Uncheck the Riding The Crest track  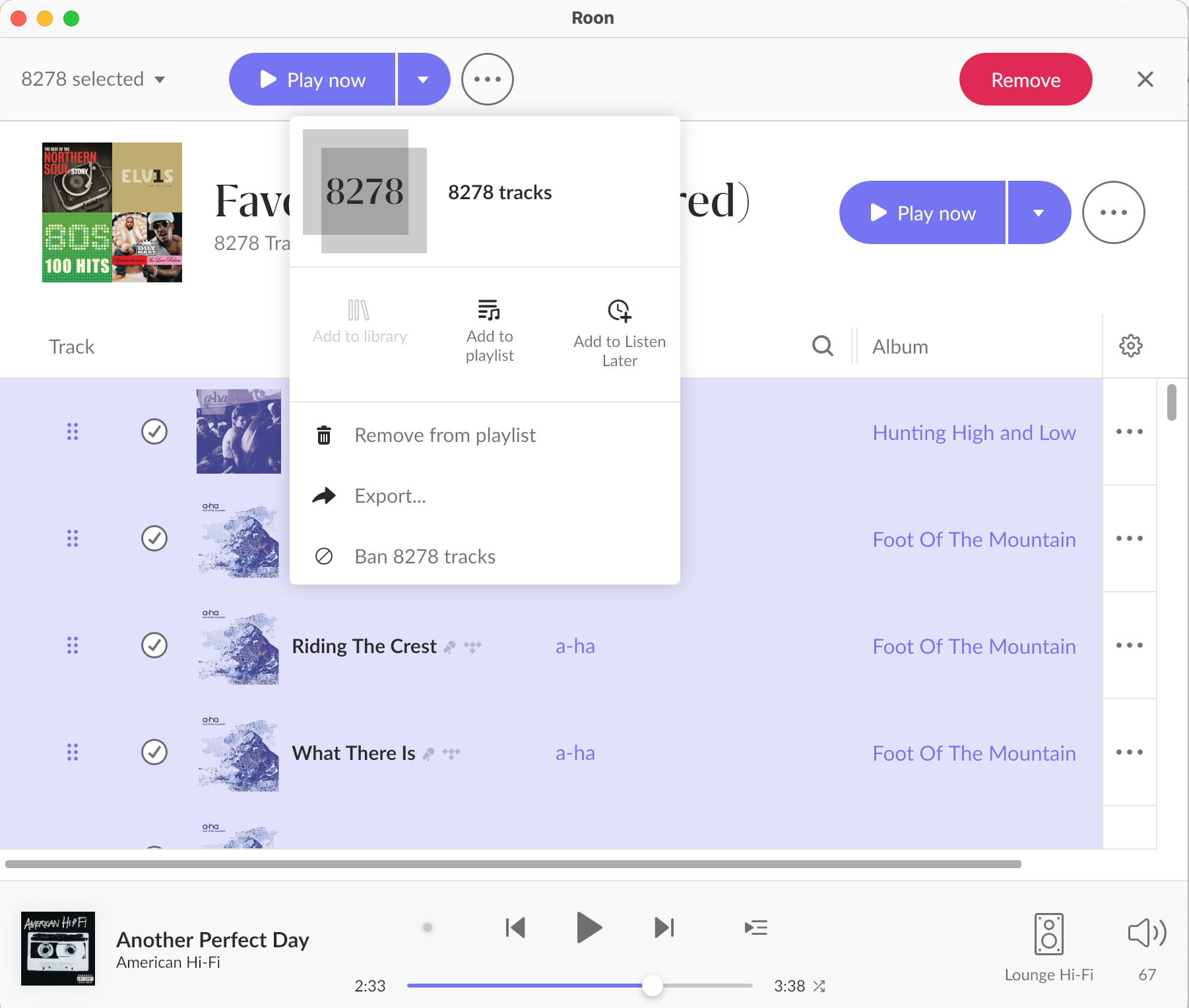[x=154, y=645]
